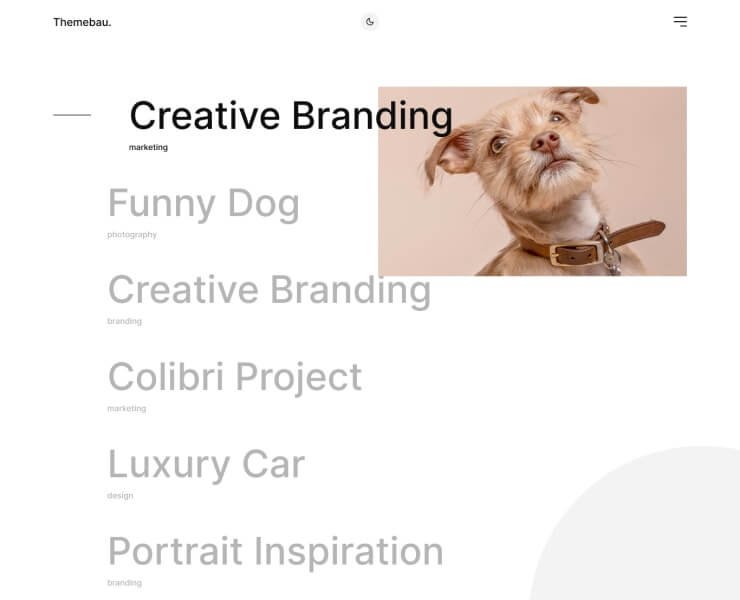Click the dog's nose in the photo
Screen dimensions: 740x600
tap(545, 142)
